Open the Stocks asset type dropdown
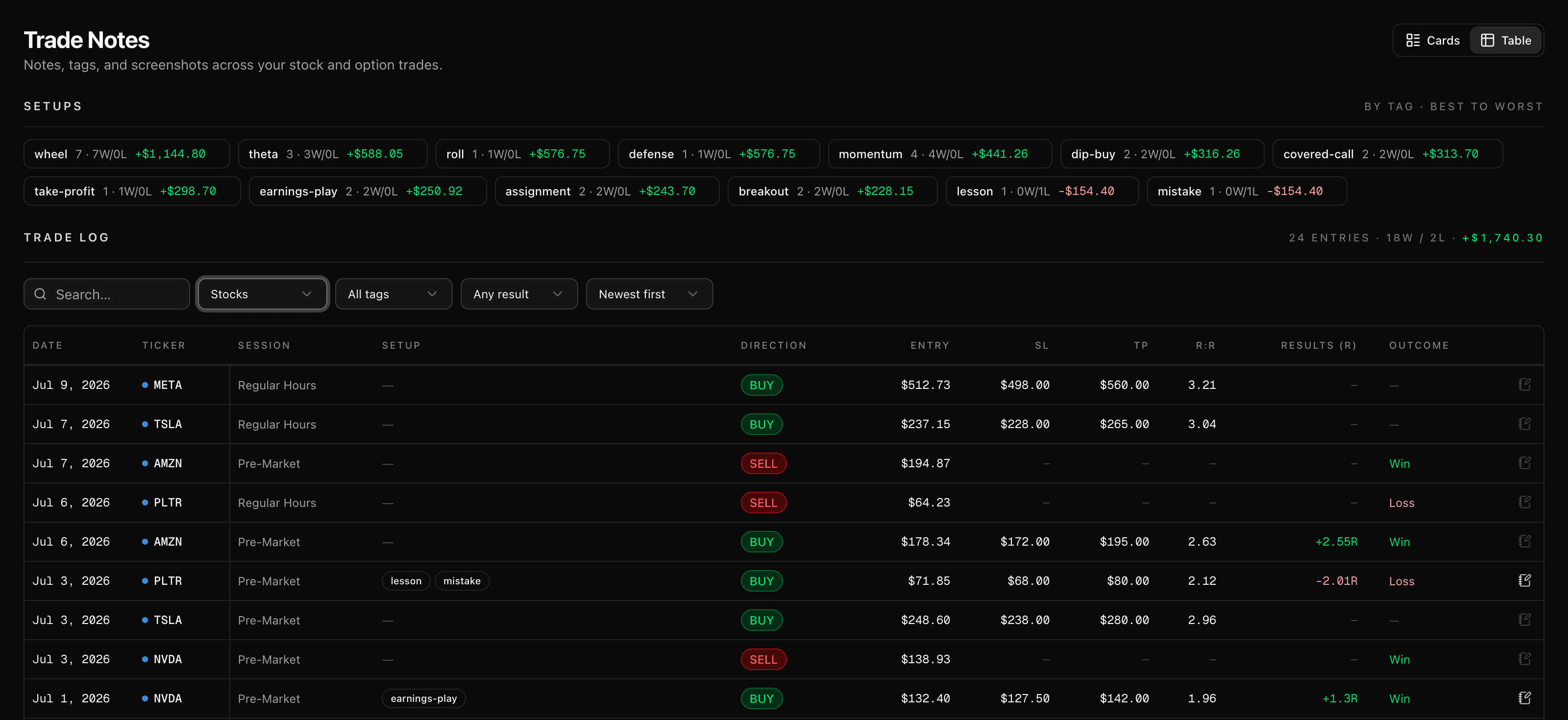This screenshot has height=720, width=1568. point(262,294)
